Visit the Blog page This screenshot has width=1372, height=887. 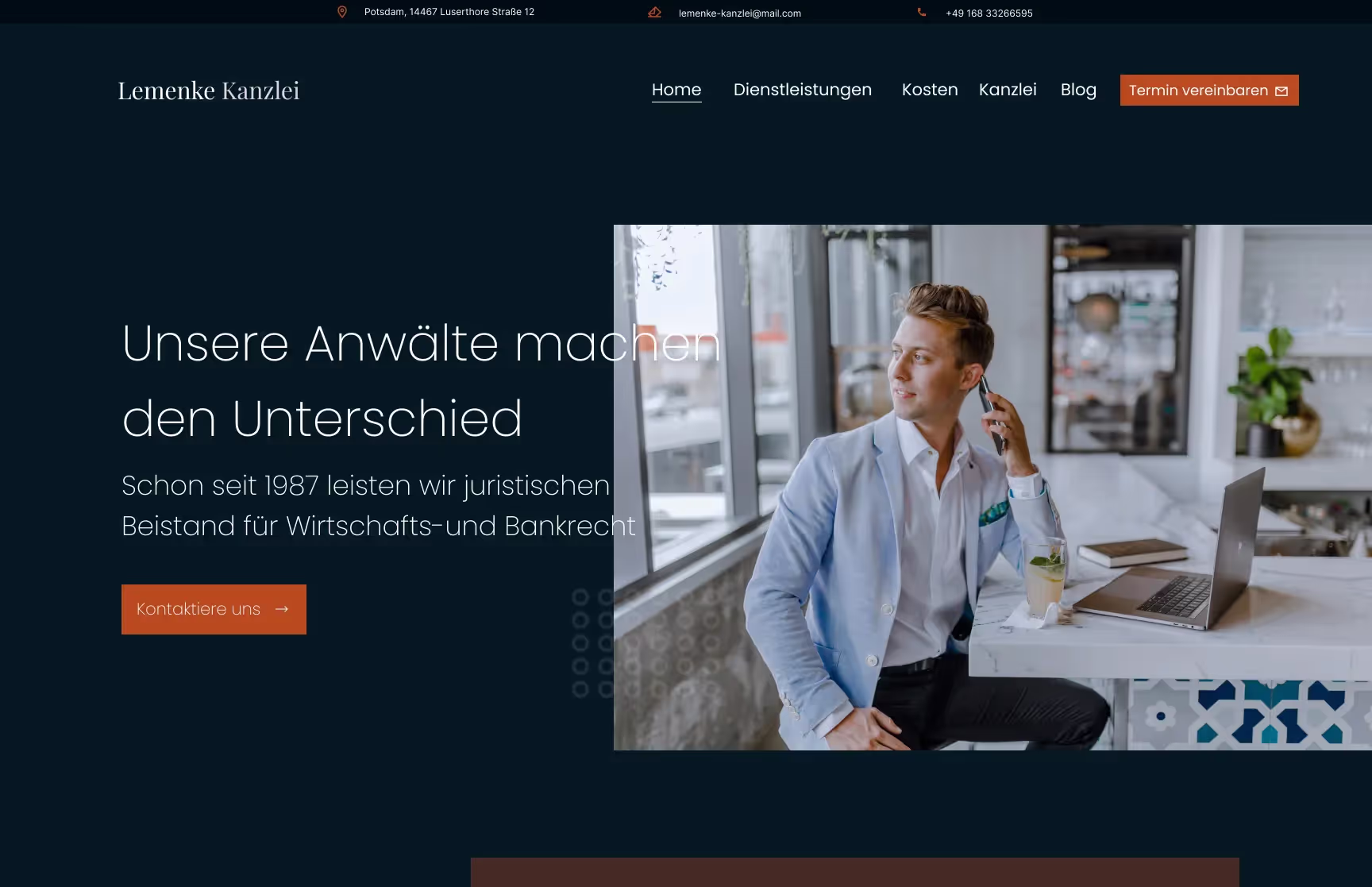1078,90
